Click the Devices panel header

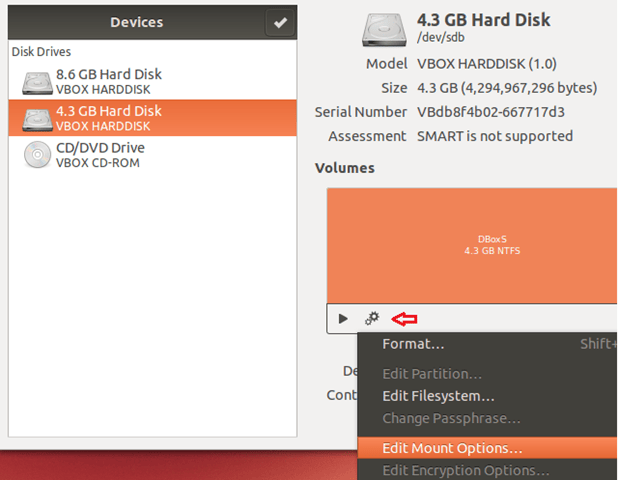pos(136,22)
